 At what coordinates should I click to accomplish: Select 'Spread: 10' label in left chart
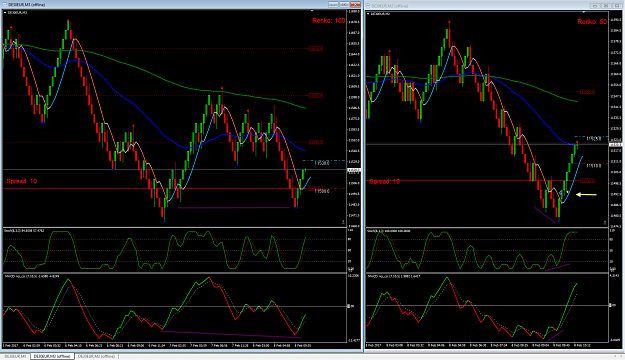[x=22, y=181]
